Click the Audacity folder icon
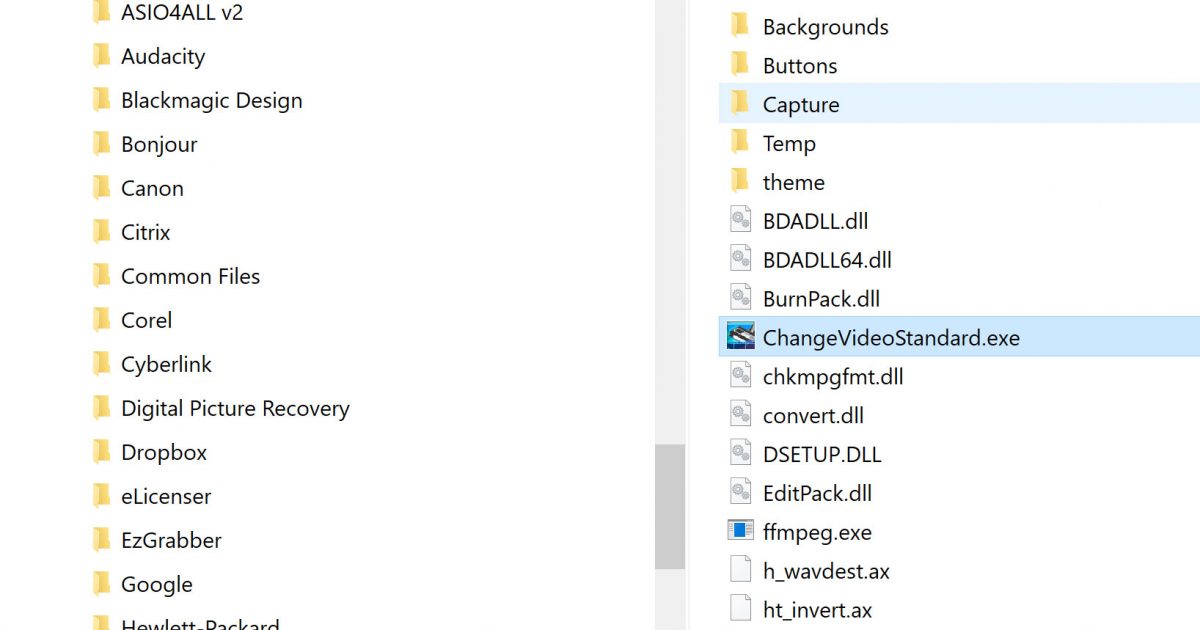The height and width of the screenshot is (630, 1200). pos(101,56)
